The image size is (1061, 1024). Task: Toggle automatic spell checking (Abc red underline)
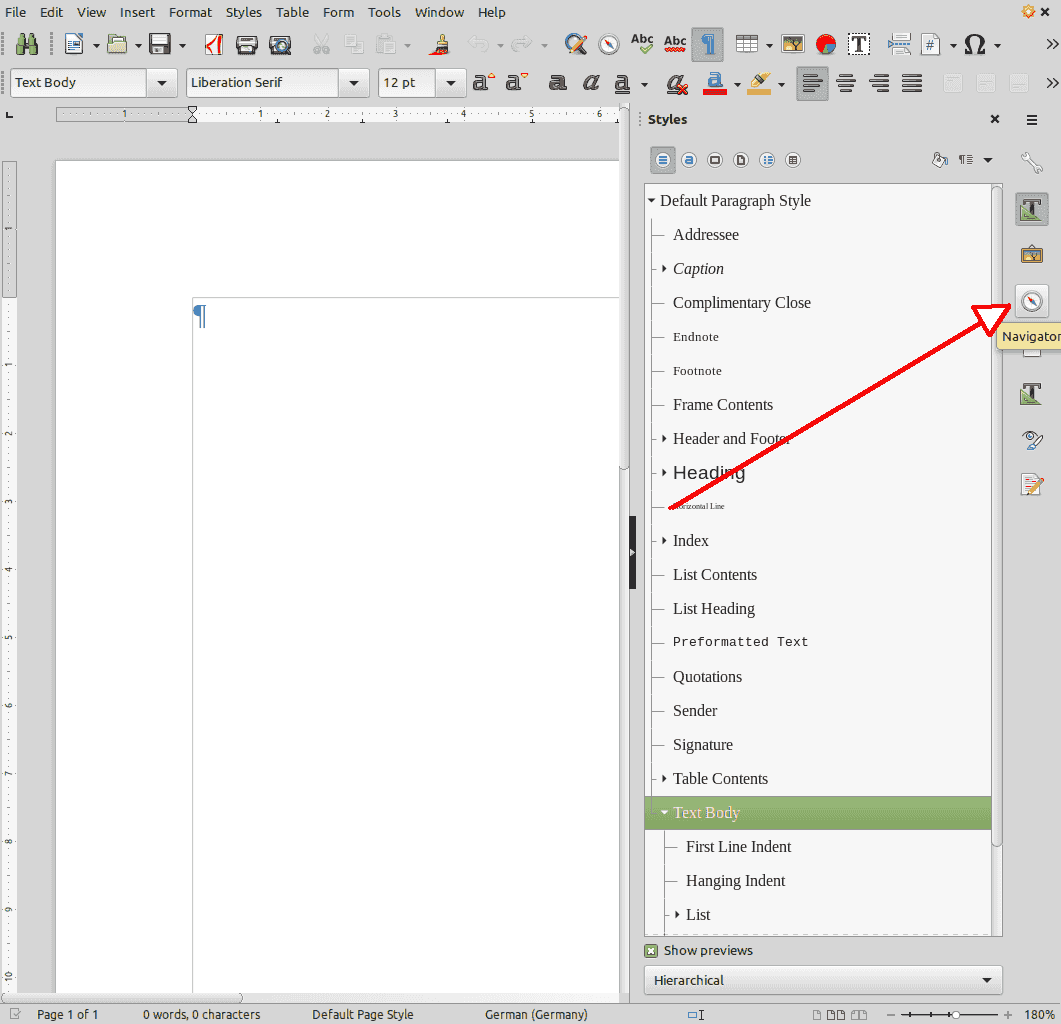tap(675, 45)
